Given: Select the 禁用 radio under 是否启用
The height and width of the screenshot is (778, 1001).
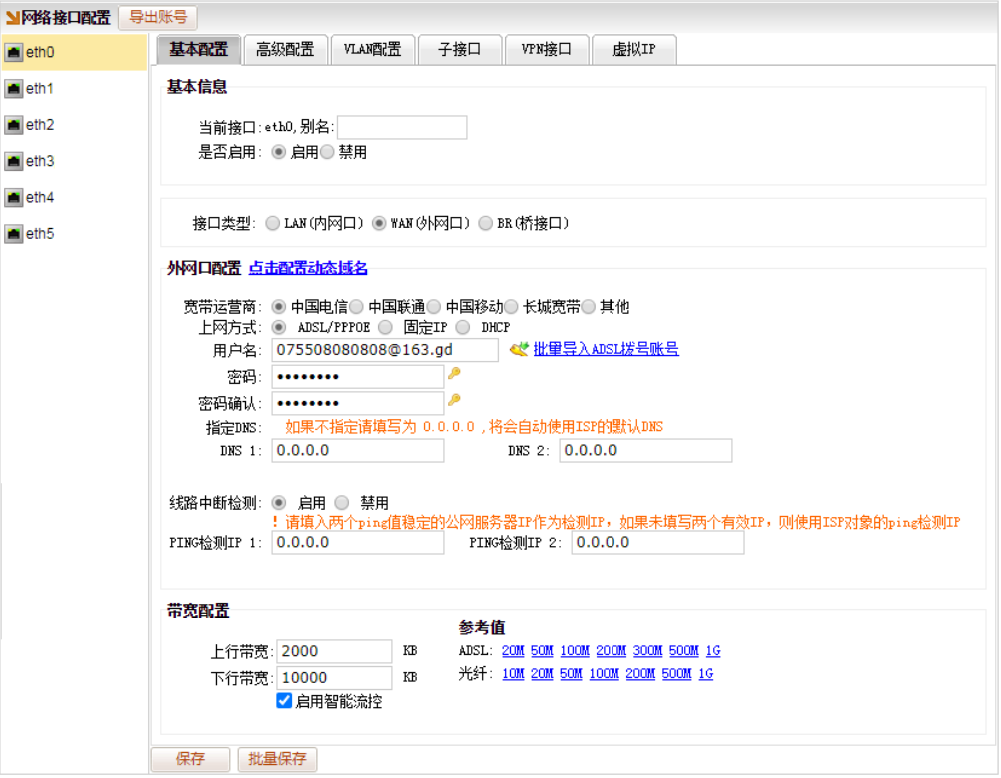Looking at the screenshot, I should (x=327, y=152).
